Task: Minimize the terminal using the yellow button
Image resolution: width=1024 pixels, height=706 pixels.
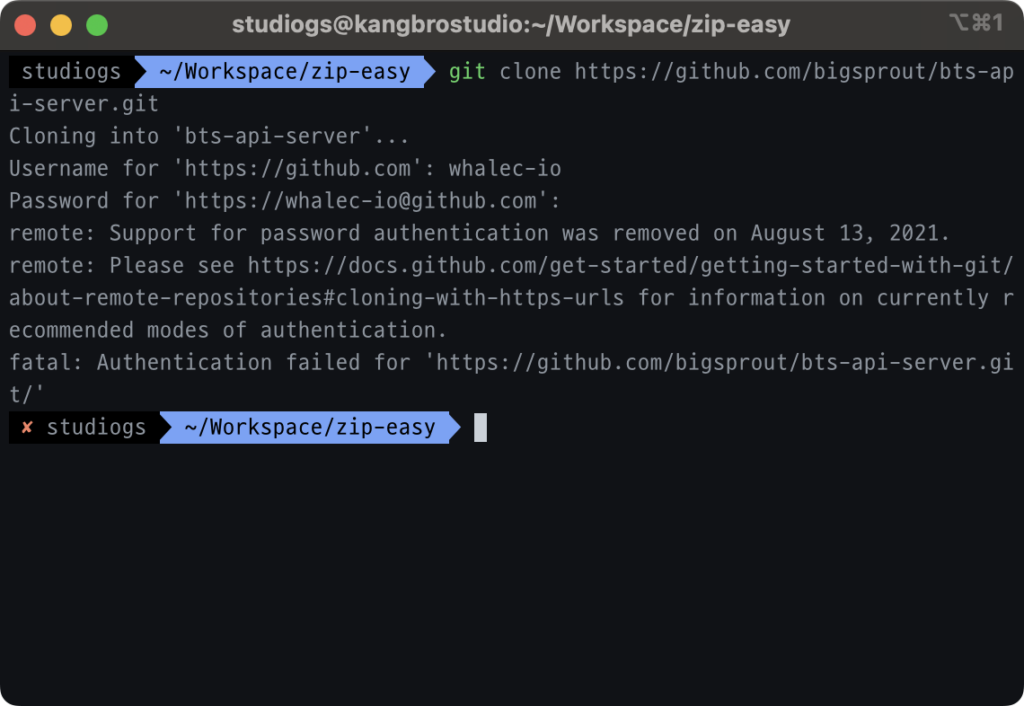Action: [x=61, y=25]
